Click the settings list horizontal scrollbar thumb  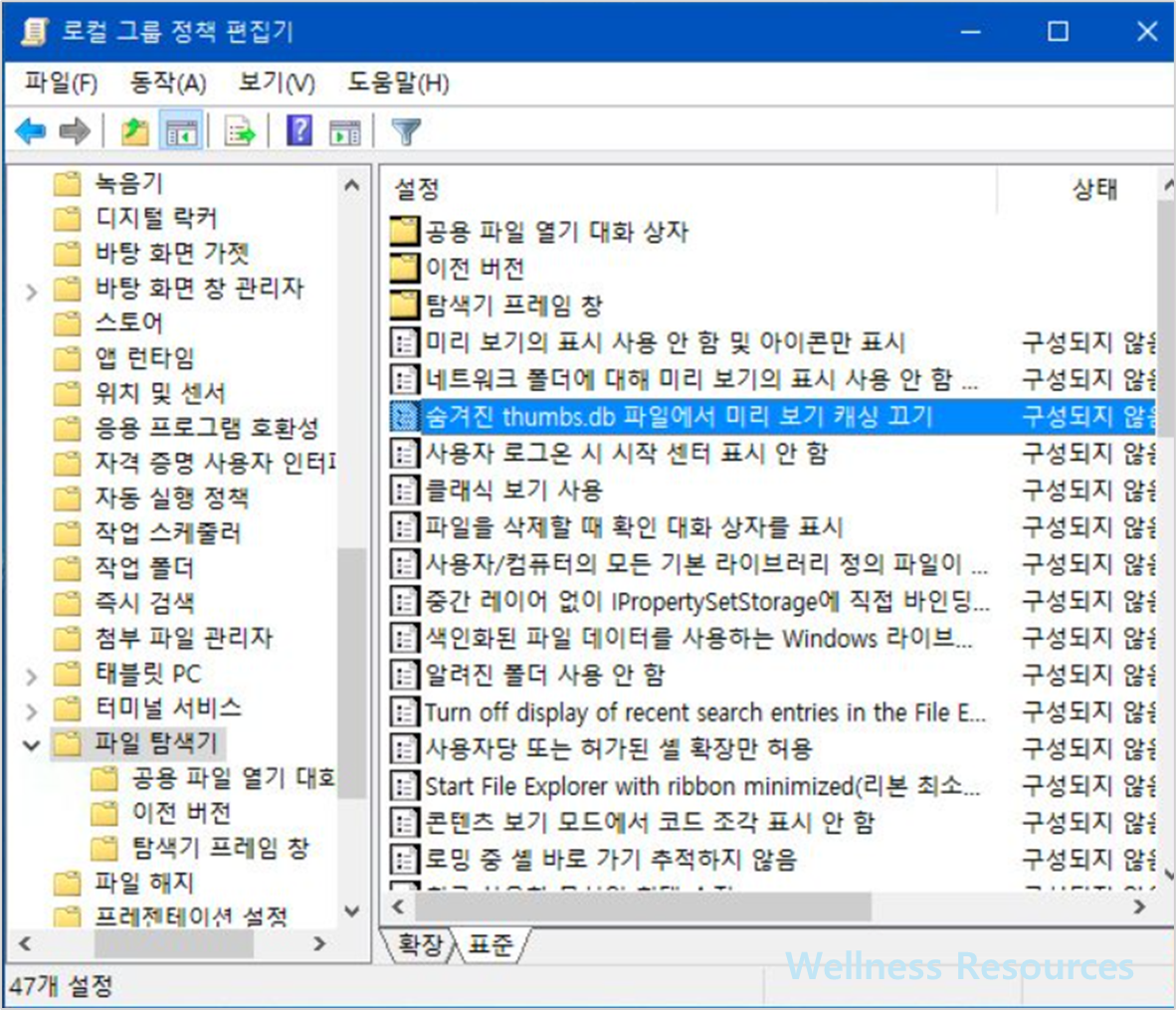tap(643, 907)
